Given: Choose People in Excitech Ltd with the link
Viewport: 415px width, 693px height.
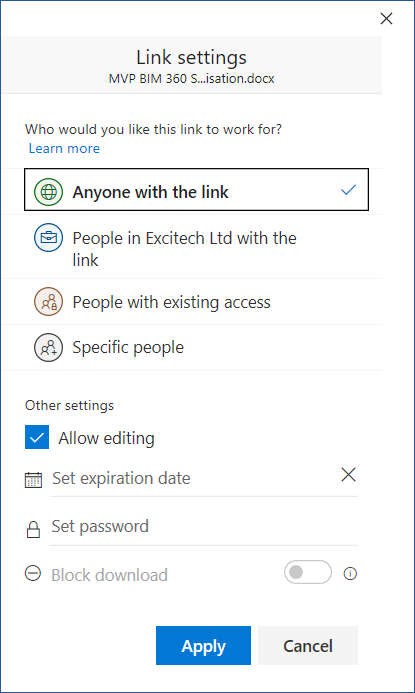Looking at the screenshot, I should coord(192,247).
